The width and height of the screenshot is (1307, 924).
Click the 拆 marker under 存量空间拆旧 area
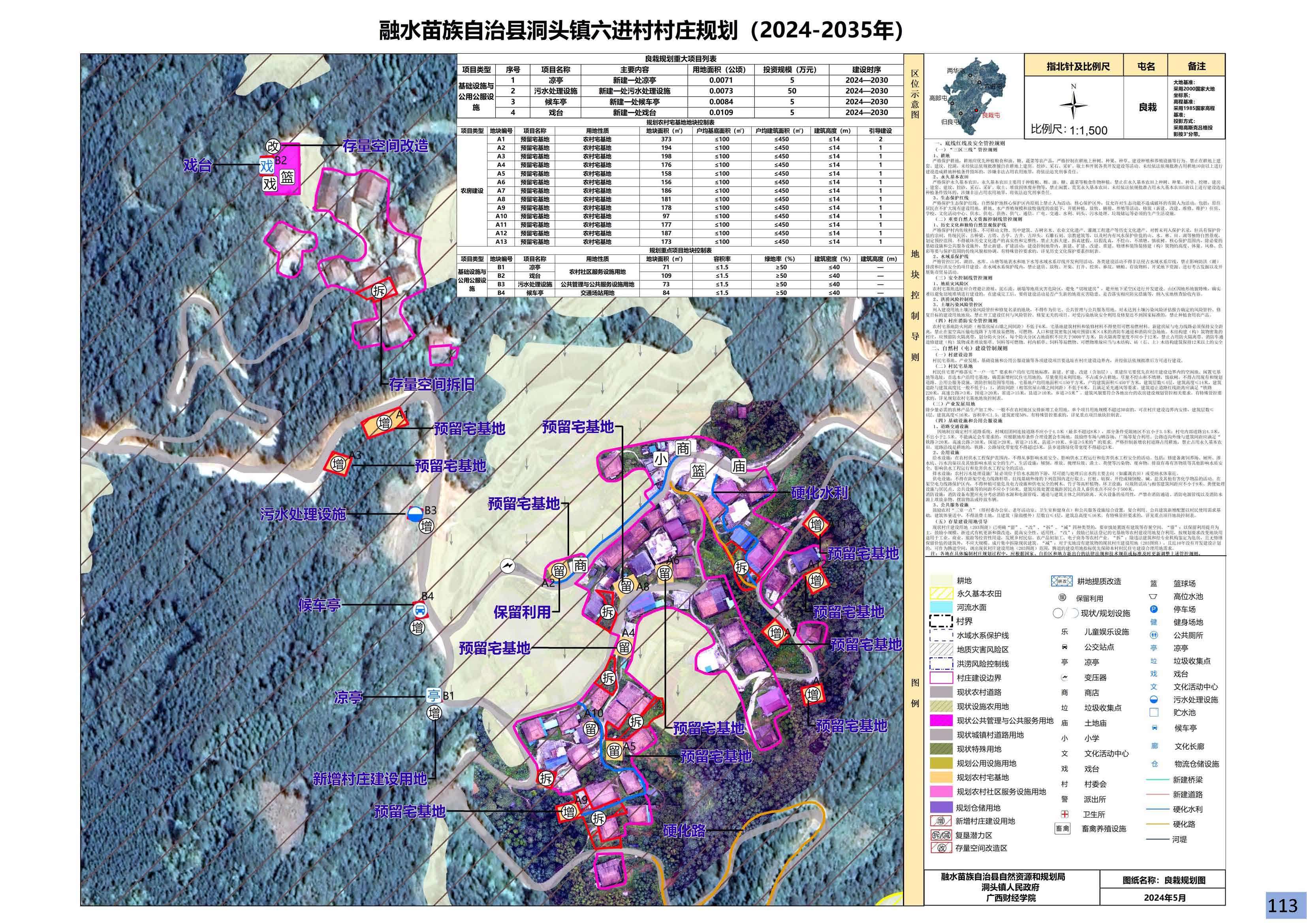pos(378,291)
